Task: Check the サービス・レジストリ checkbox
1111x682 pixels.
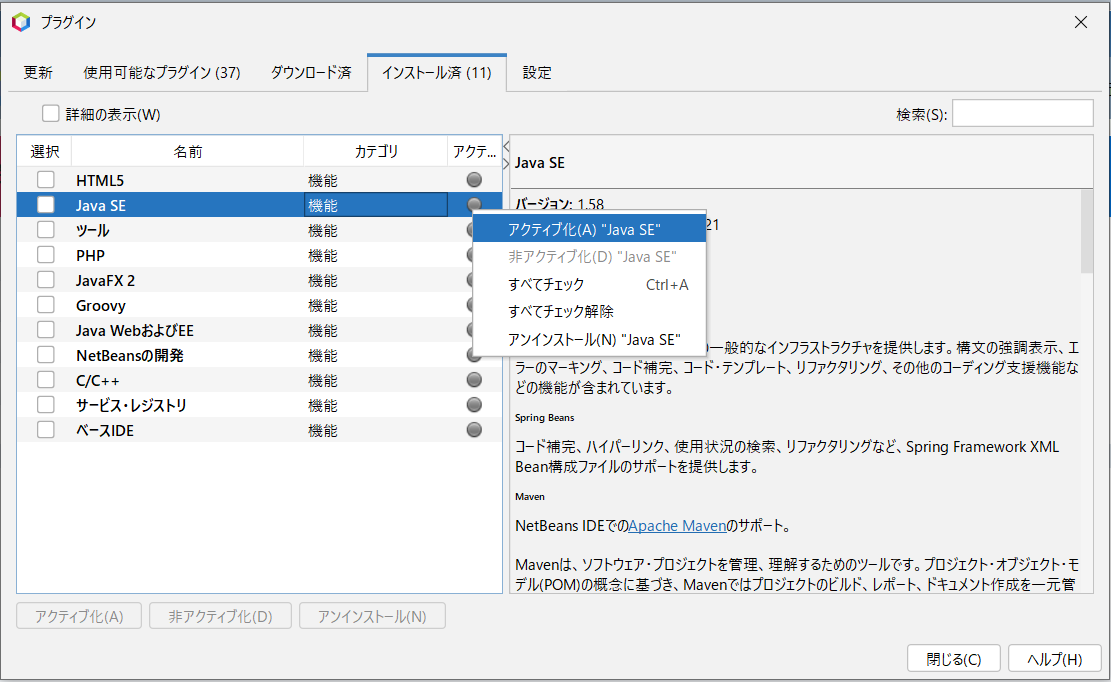Action: click(x=45, y=405)
